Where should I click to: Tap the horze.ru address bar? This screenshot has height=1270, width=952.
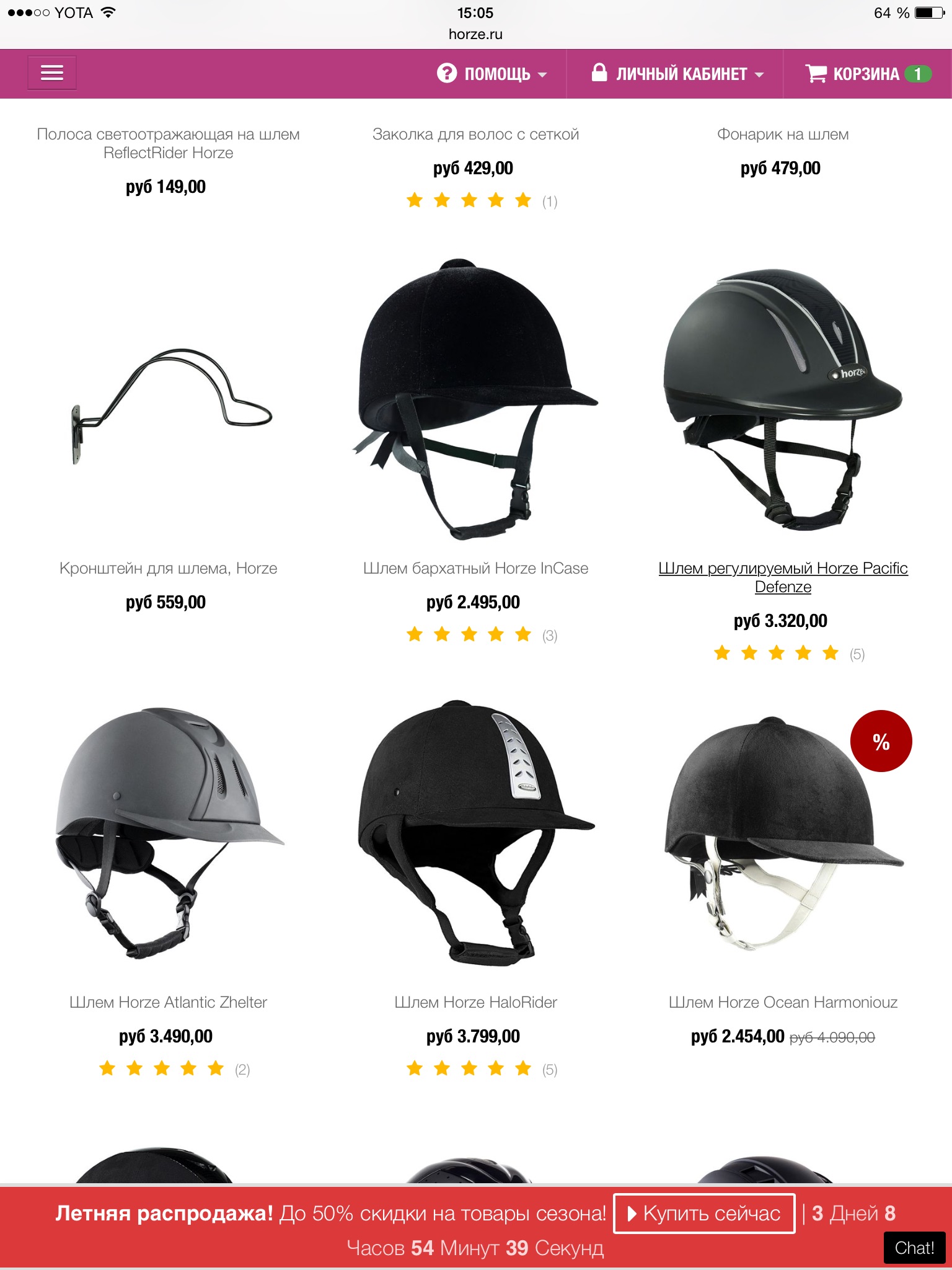point(475,34)
